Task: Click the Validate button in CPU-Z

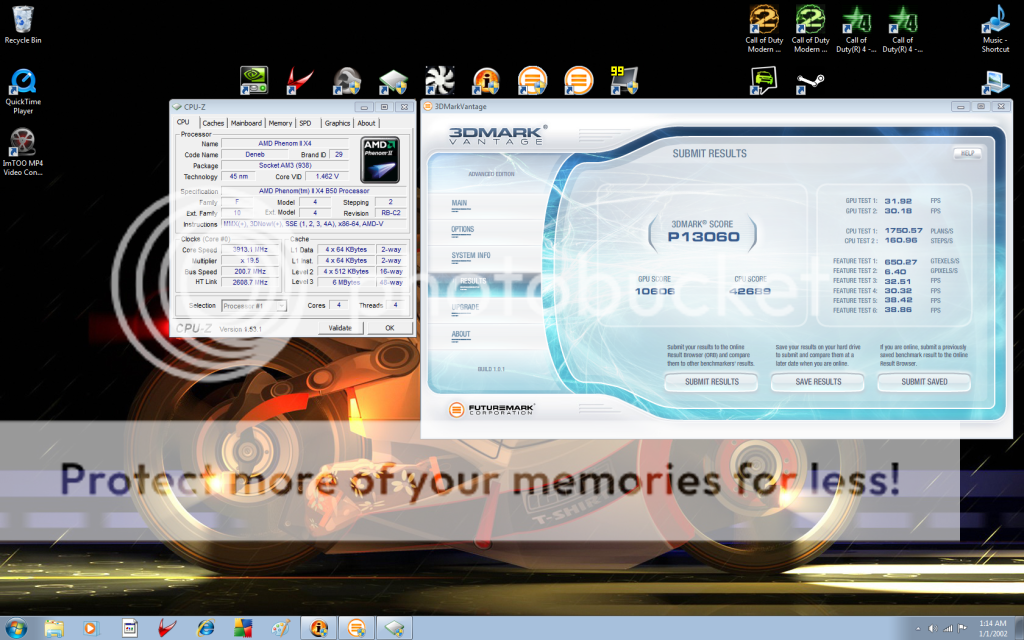Action: pos(340,328)
